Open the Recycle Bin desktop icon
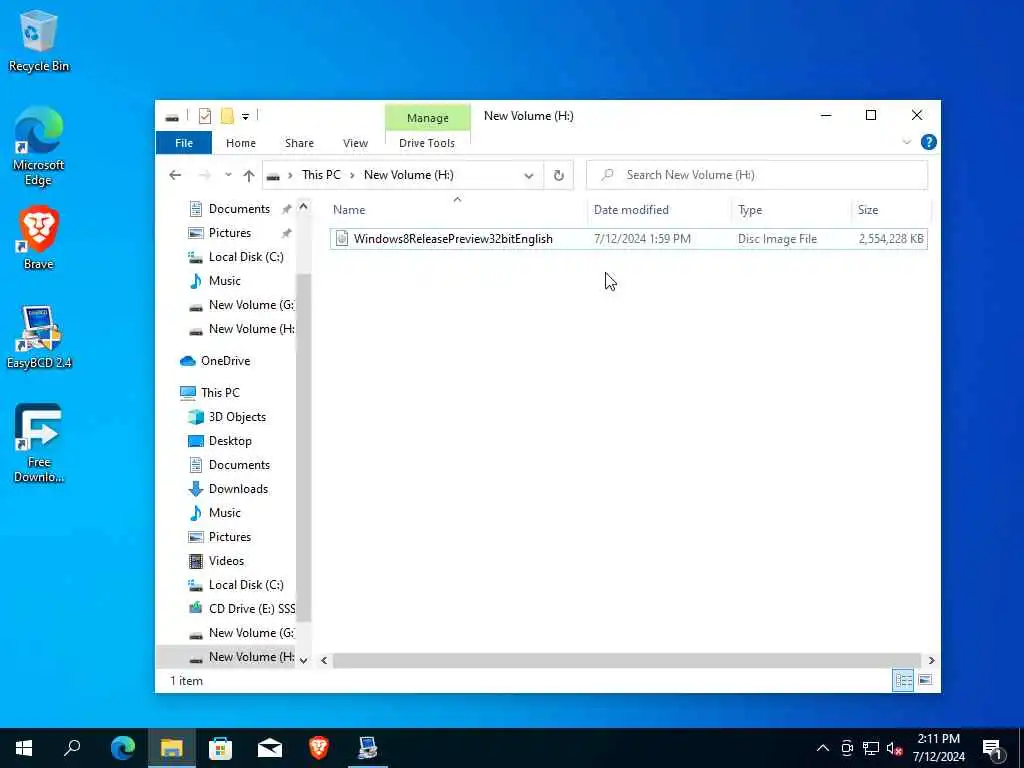Viewport: 1024px width, 768px height. point(39,40)
